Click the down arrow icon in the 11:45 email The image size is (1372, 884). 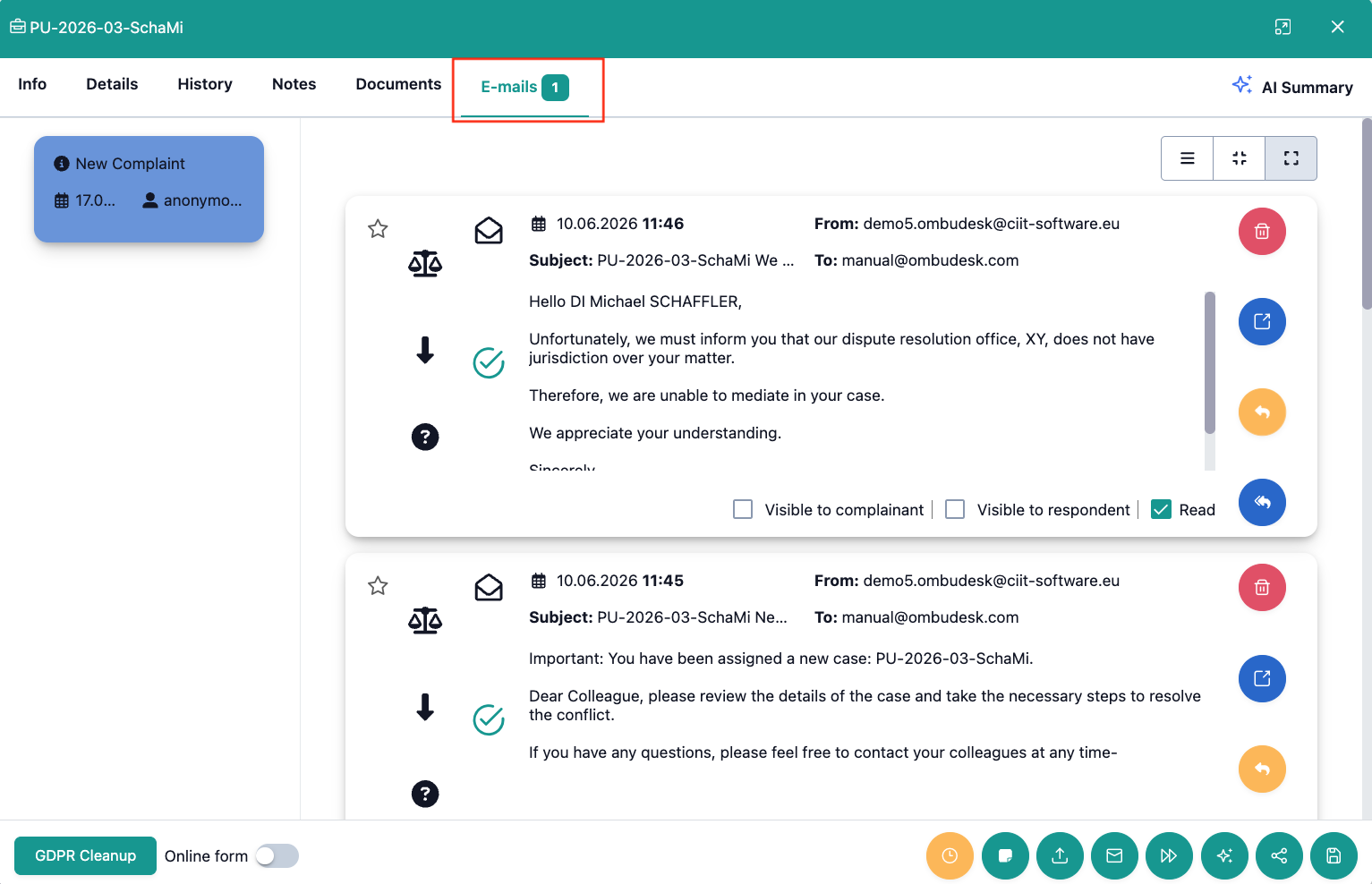tap(425, 707)
